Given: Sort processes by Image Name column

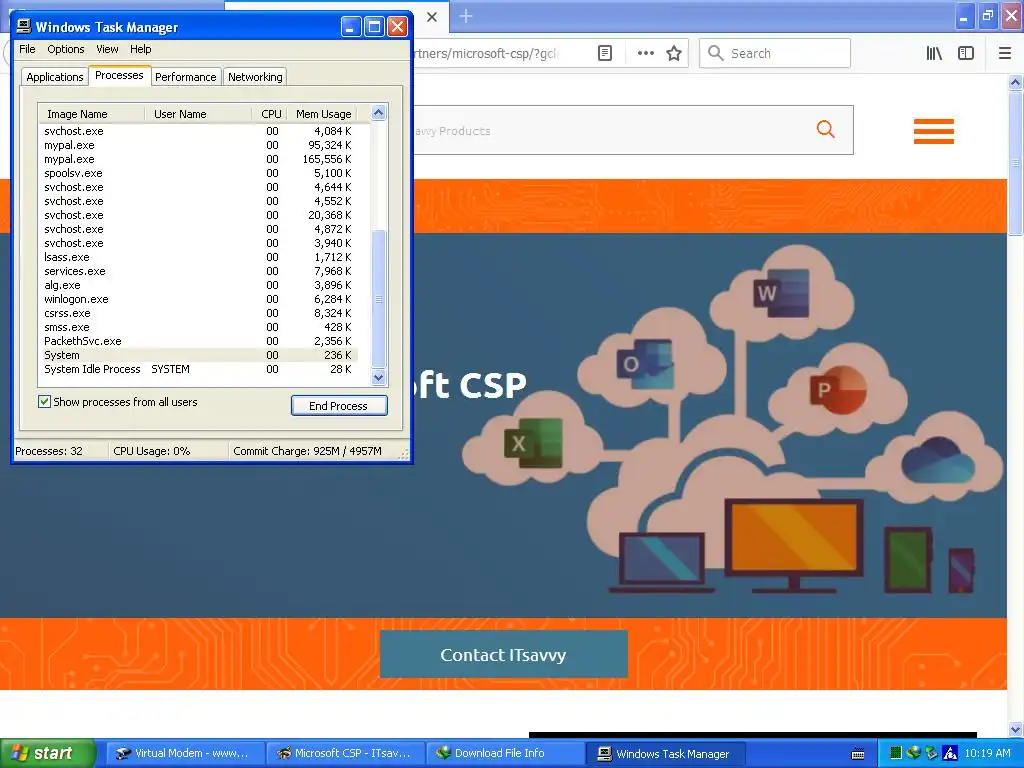Looking at the screenshot, I should 91,114.
